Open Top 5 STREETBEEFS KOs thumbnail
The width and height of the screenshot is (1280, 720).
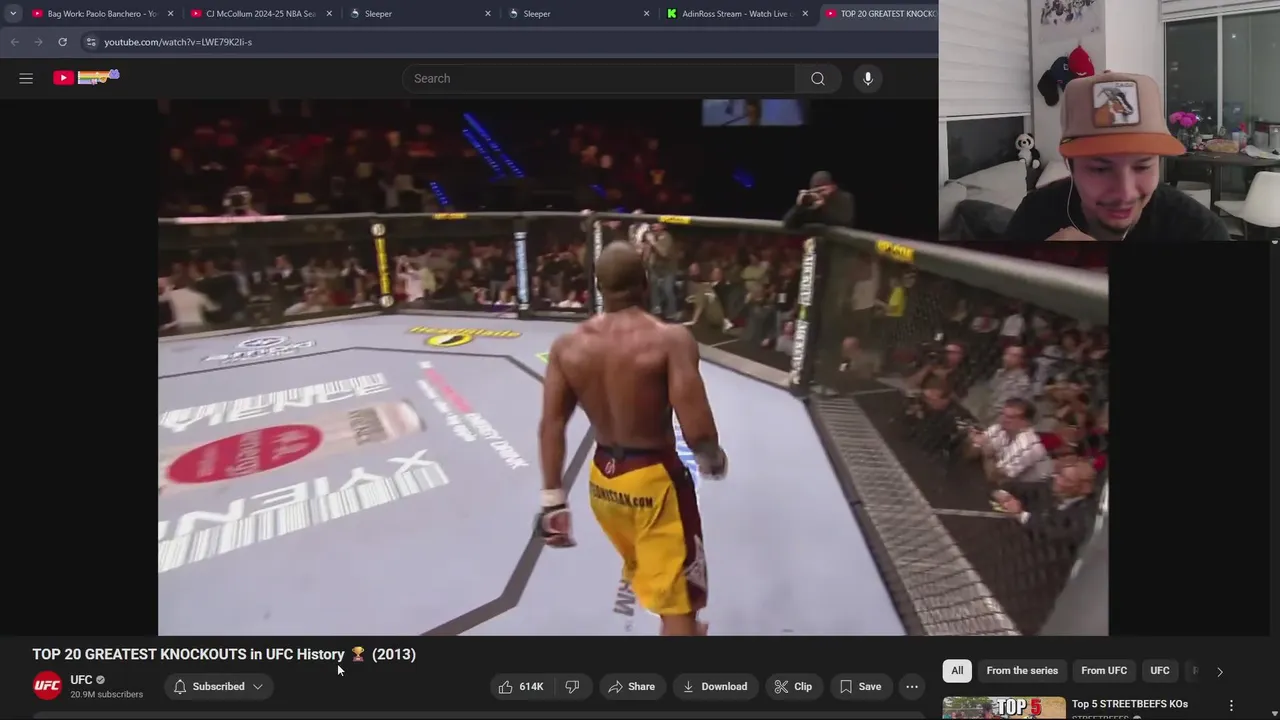pos(1003,708)
